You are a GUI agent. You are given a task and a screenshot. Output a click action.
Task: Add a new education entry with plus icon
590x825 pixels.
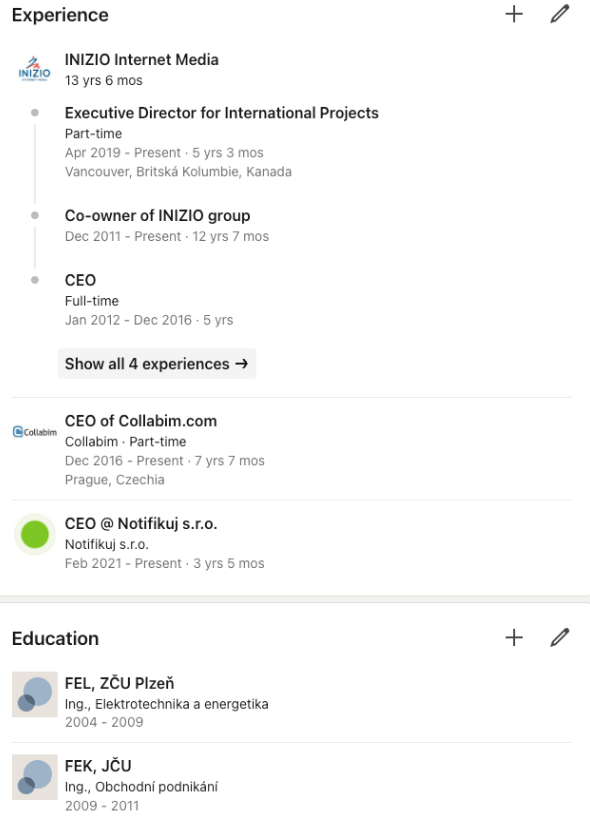pyautogui.click(x=514, y=637)
